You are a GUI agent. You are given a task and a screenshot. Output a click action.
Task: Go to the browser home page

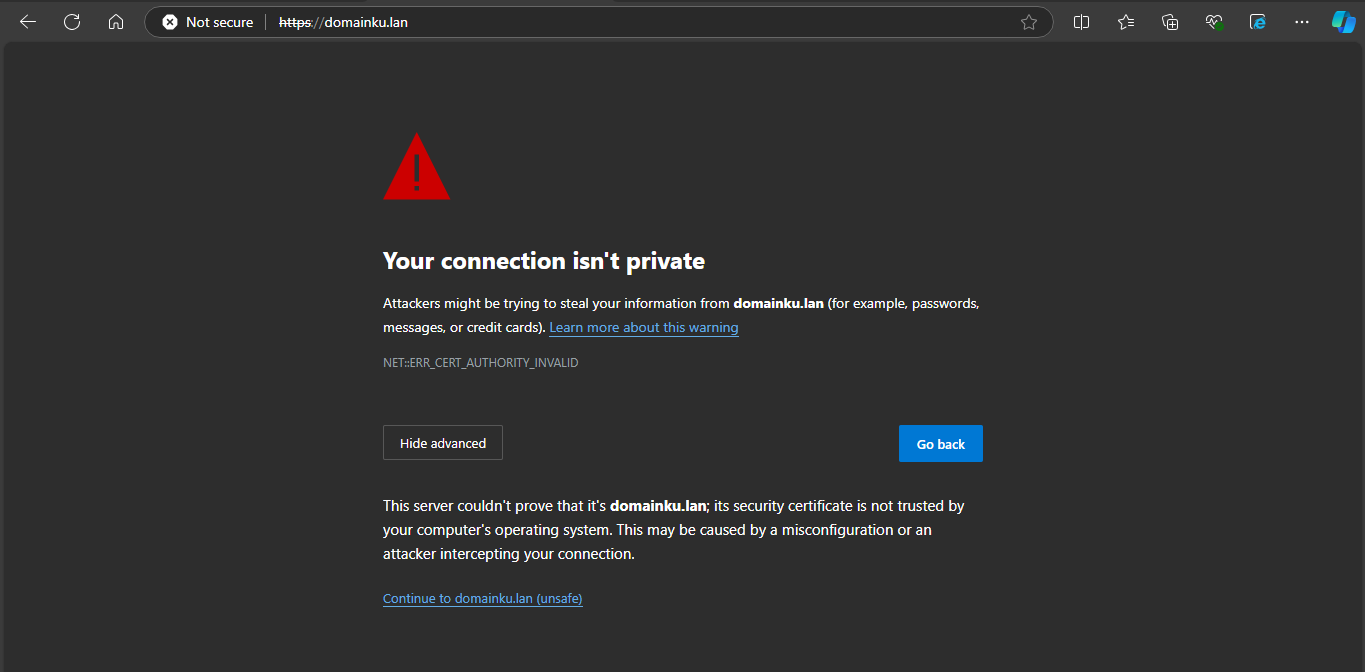[x=115, y=21]
